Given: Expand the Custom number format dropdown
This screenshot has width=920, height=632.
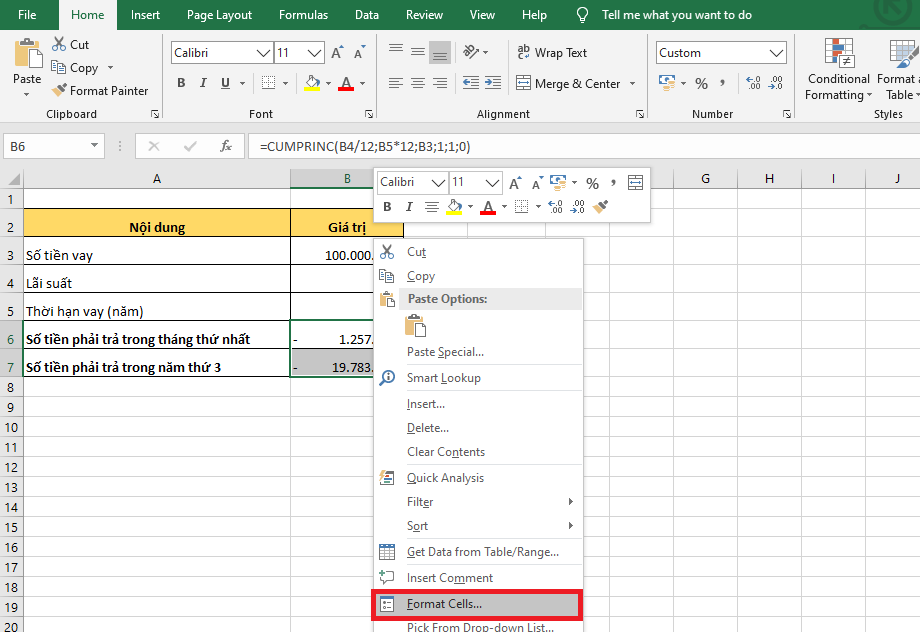Looking at the screenshot, I should 777,53.
